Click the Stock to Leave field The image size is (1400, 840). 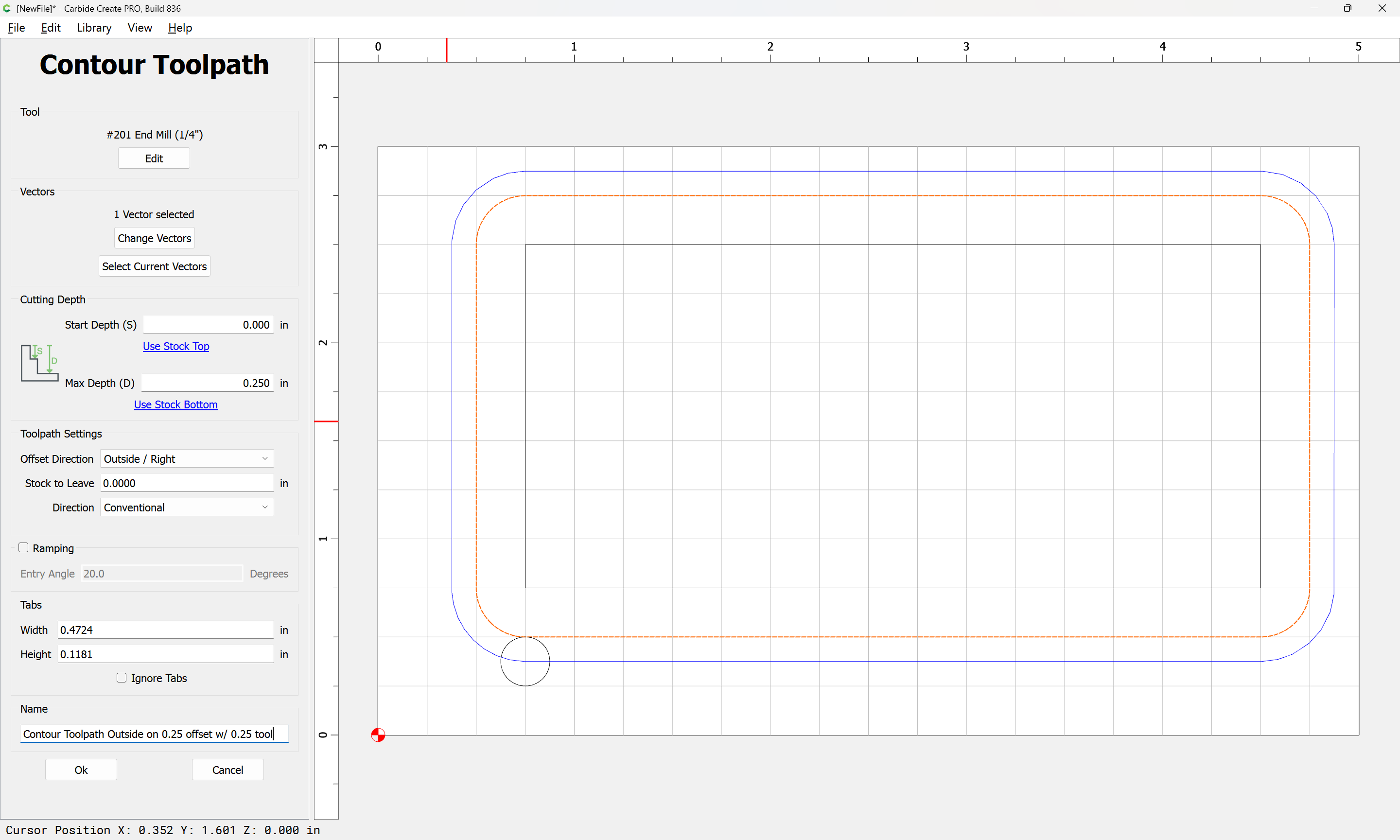click(x=187, y=483)
